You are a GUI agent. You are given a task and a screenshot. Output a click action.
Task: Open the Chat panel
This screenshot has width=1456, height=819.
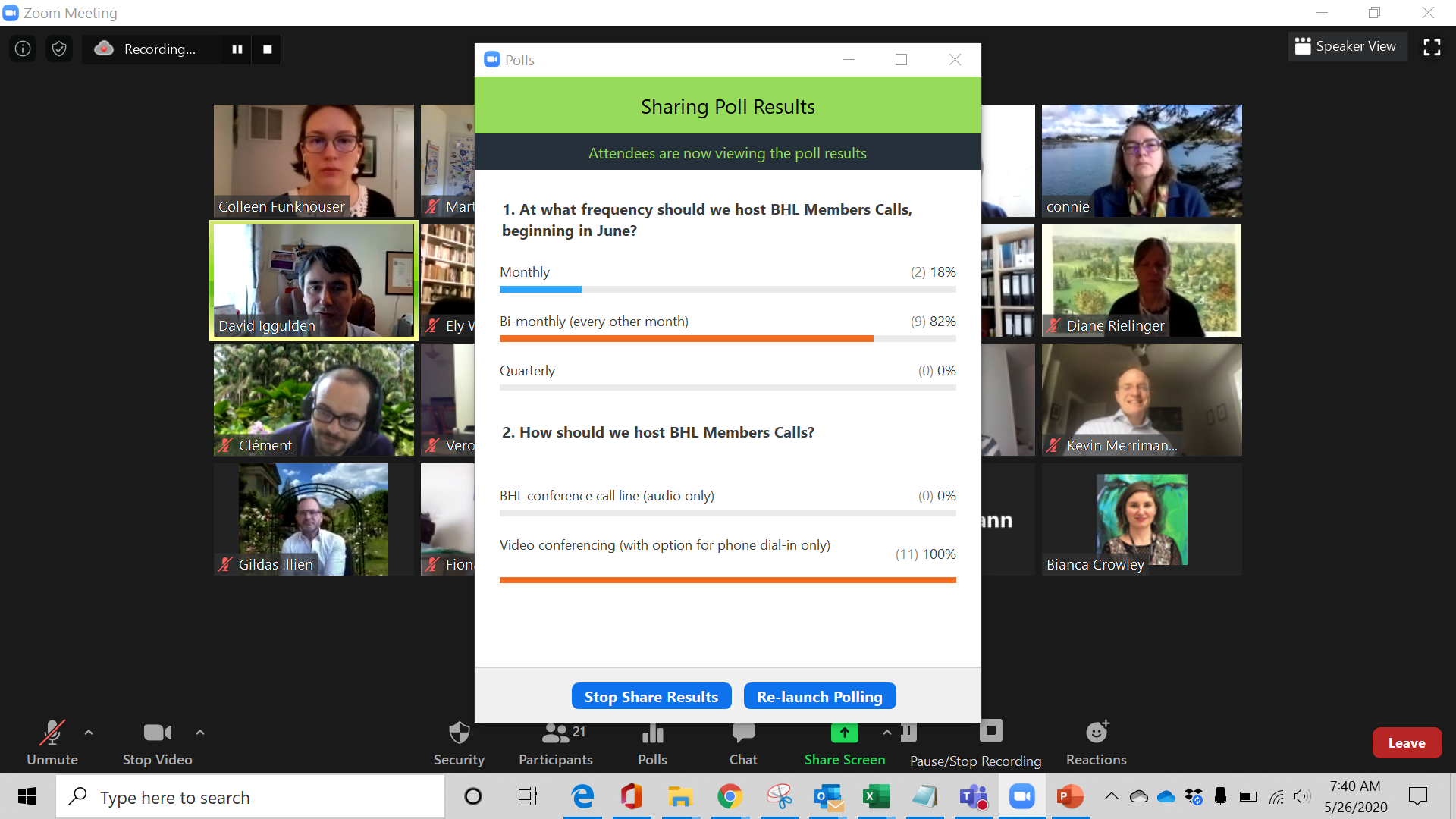(742, 743)
